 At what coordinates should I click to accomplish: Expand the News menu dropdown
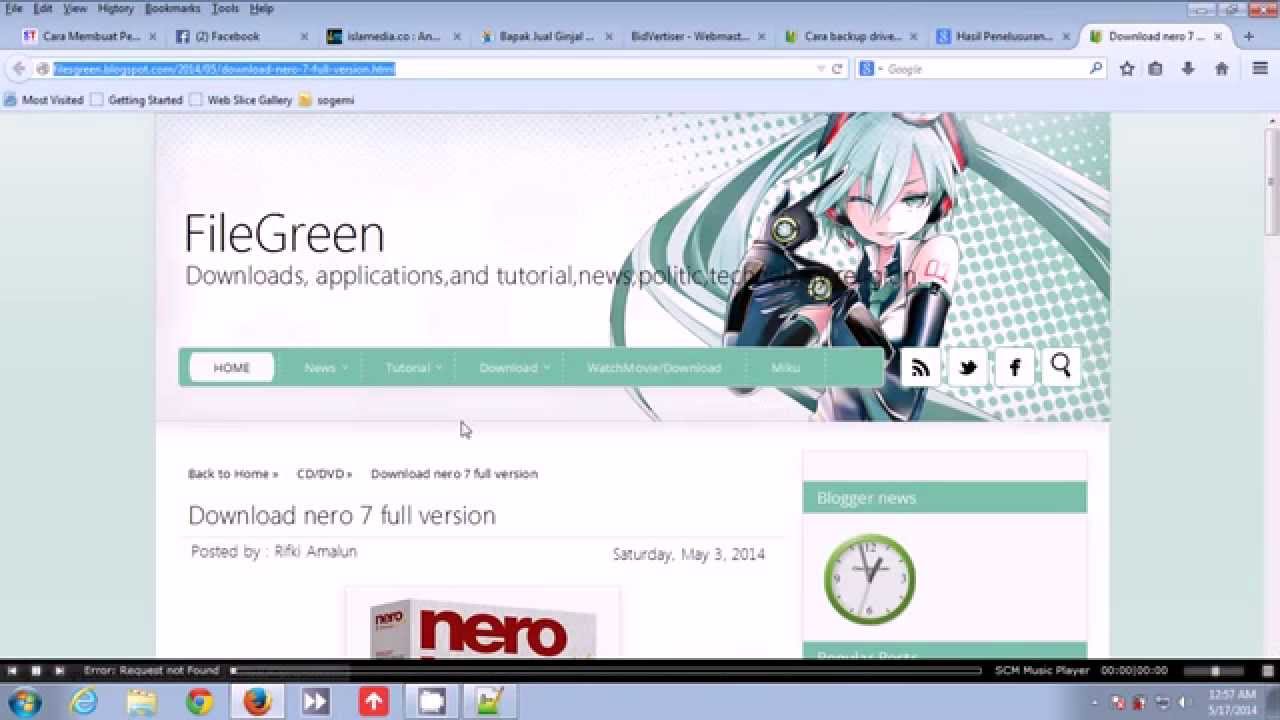pyautogui.click(x=326, y=368)
